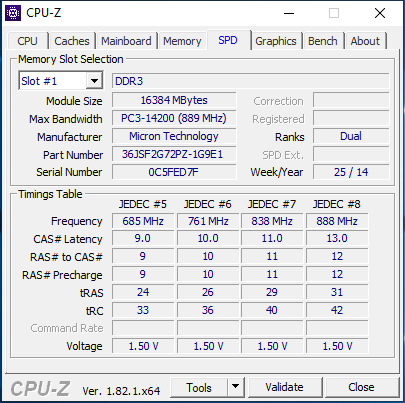Image resolution: width=405 pixels, height=403 pixels.
Task: Close window with the title bar X
Action: pos(380,13)
